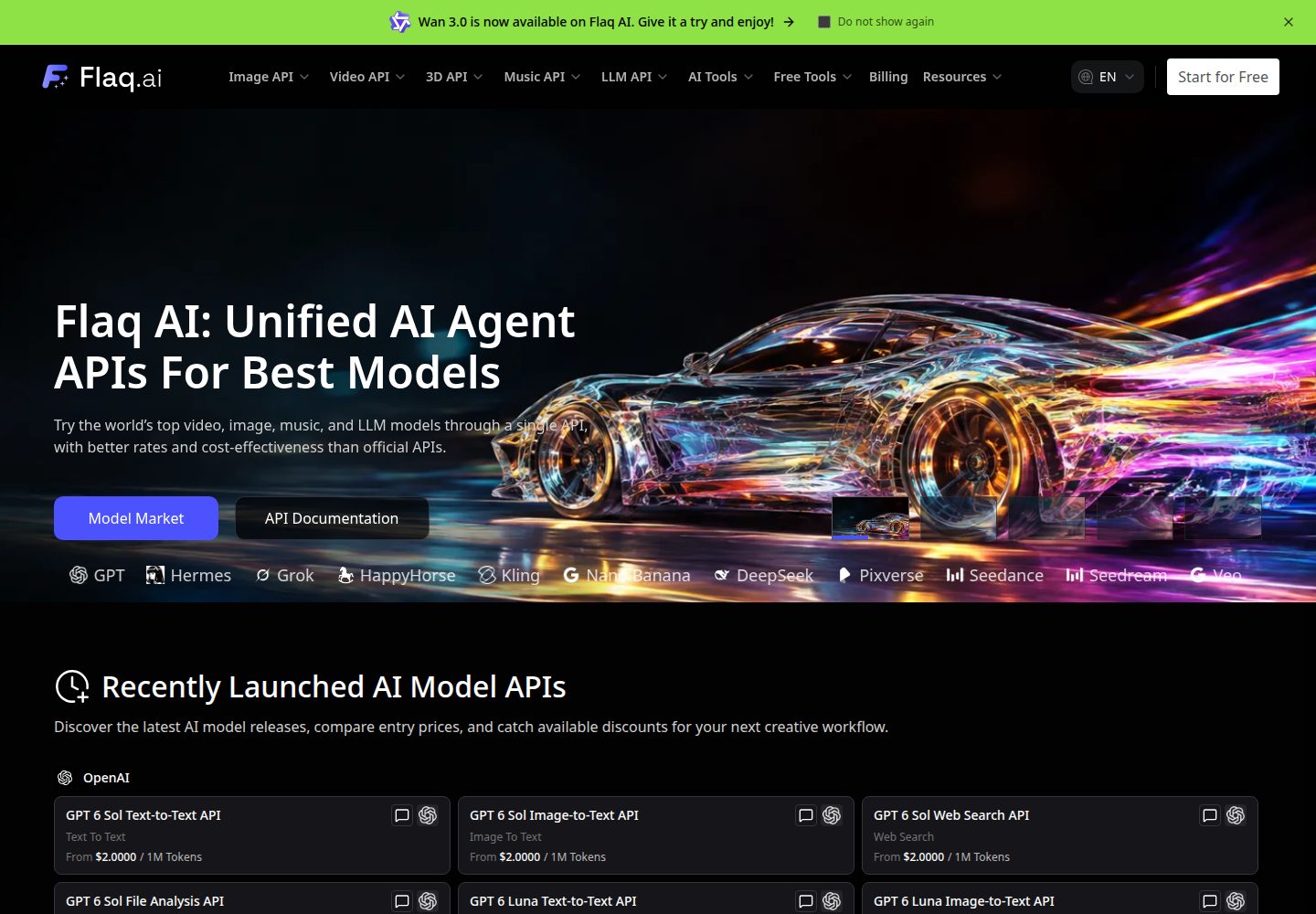Click the Model Market button
The image size is (1316, 914).
pyautogui.click(x=136, y=518)
